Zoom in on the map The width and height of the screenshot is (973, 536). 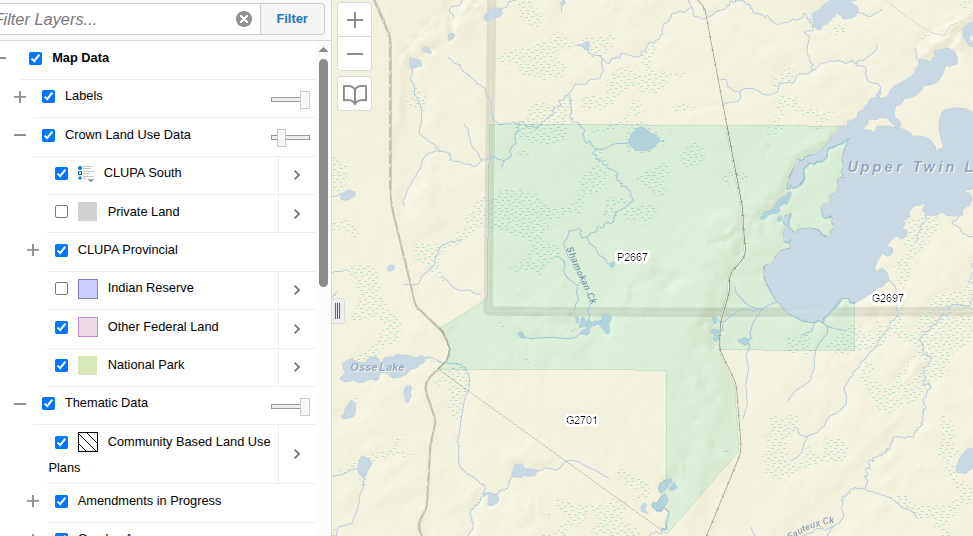click(354, 20)
